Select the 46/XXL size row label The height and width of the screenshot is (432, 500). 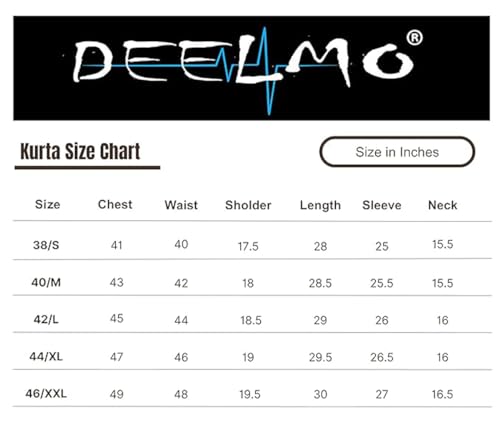click(46, 394)
